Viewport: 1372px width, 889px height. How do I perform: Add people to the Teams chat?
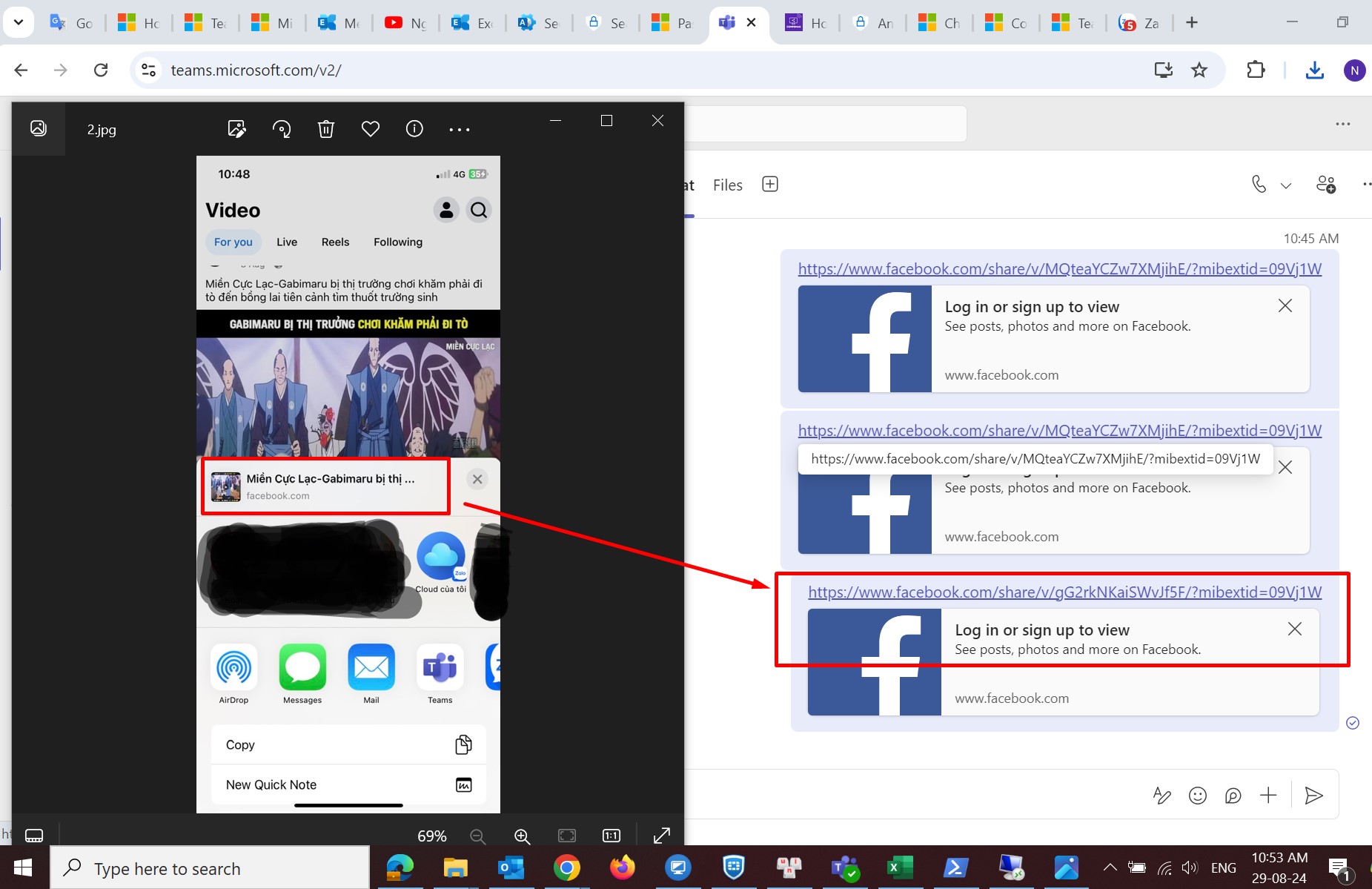(1326, 184)
